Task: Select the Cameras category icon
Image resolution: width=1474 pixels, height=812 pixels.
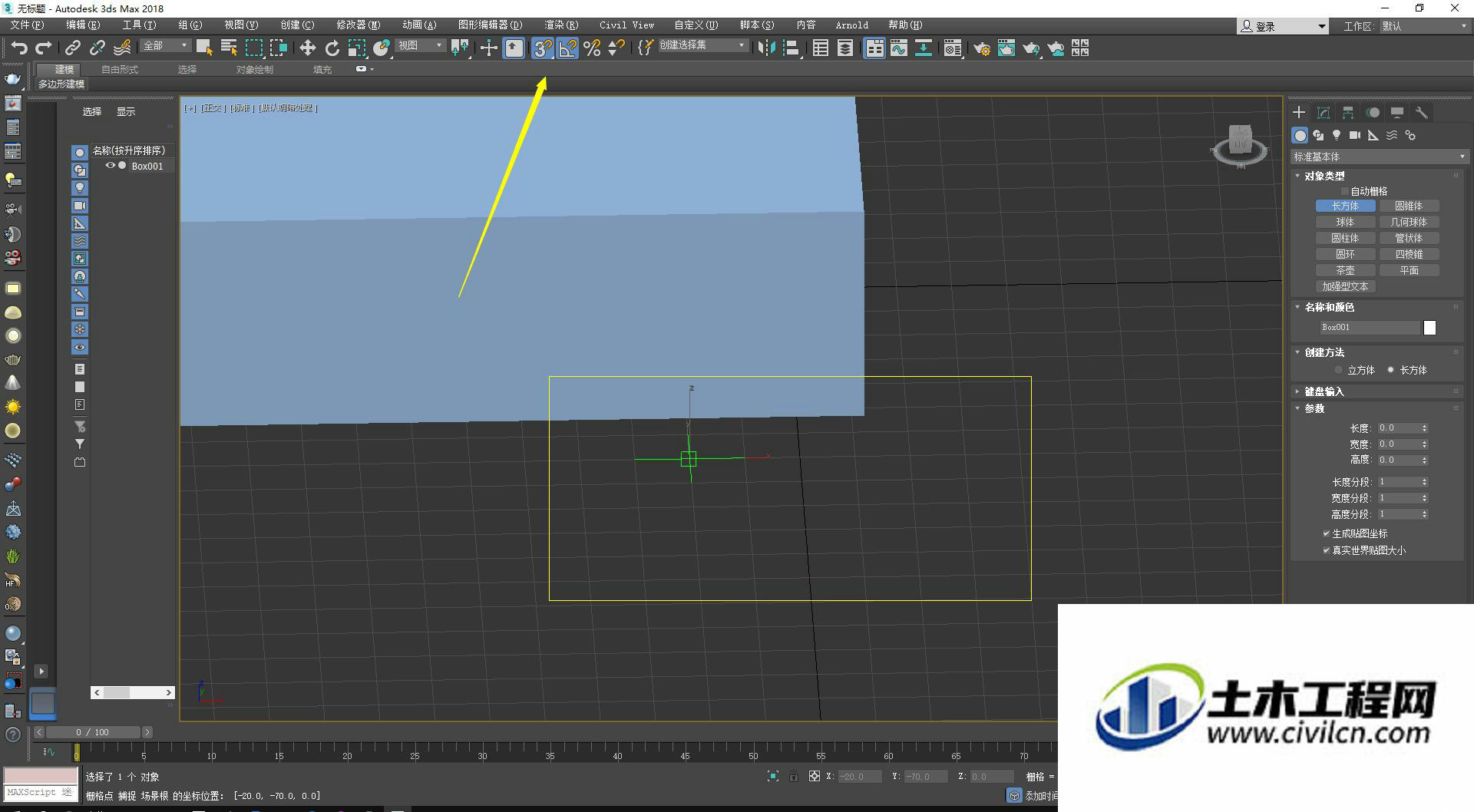Action: tap(1355, 135)
